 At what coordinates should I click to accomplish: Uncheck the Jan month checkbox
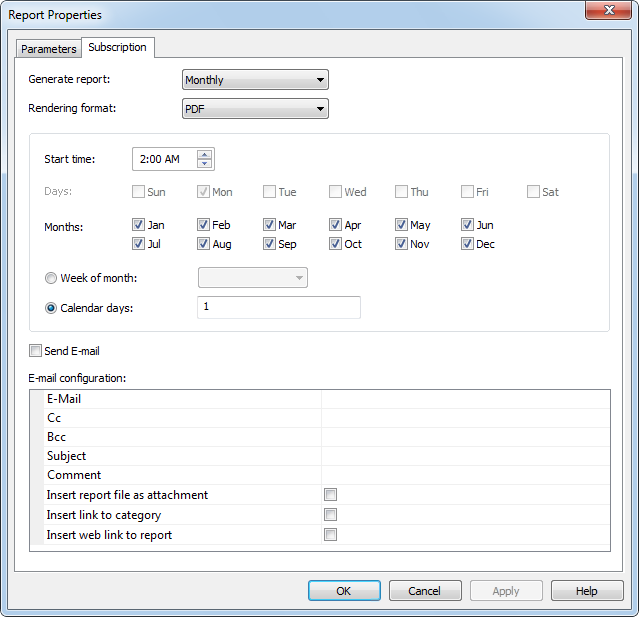pos(138,225)
